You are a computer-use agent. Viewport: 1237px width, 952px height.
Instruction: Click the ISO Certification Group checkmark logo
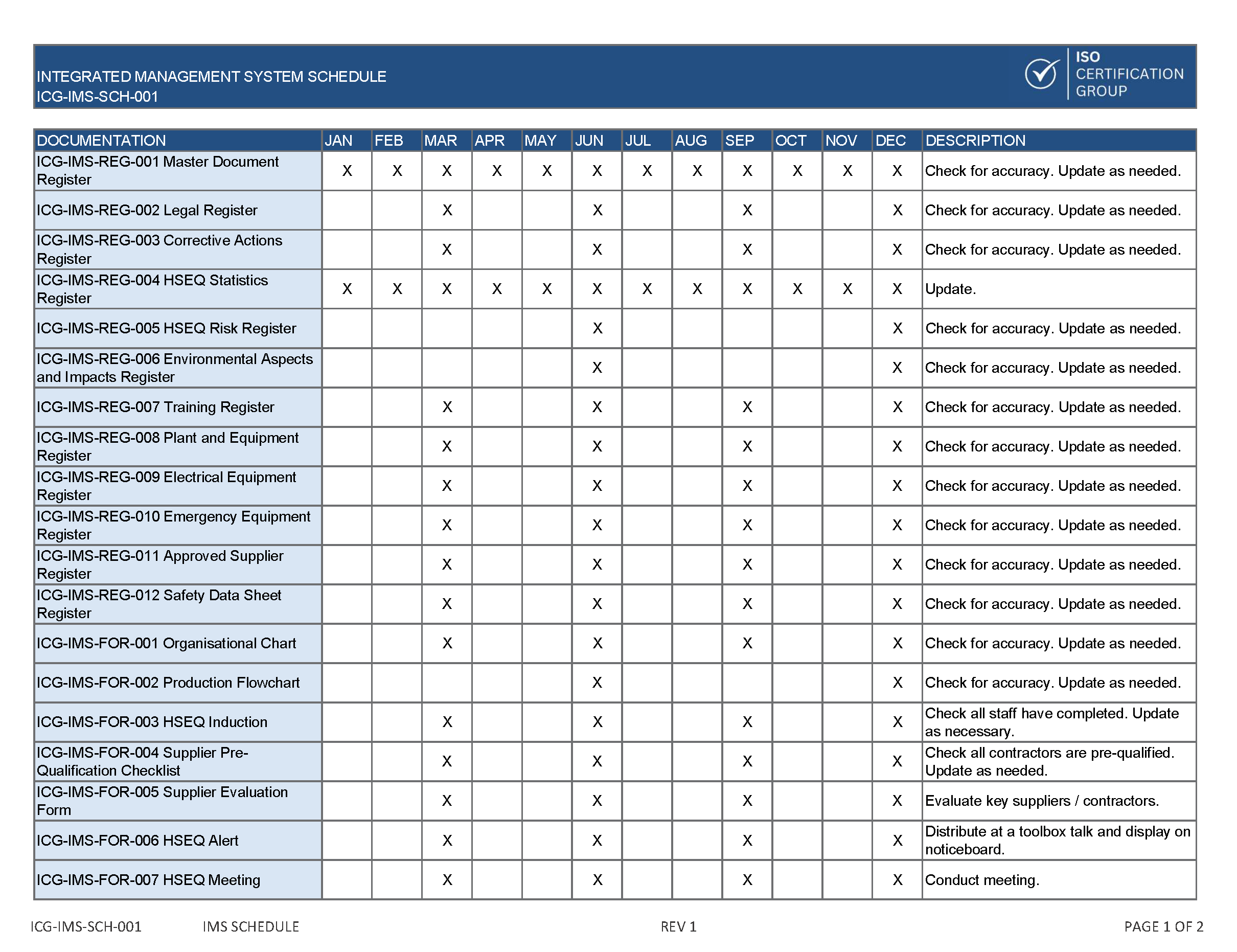(x=1042, y=74)
